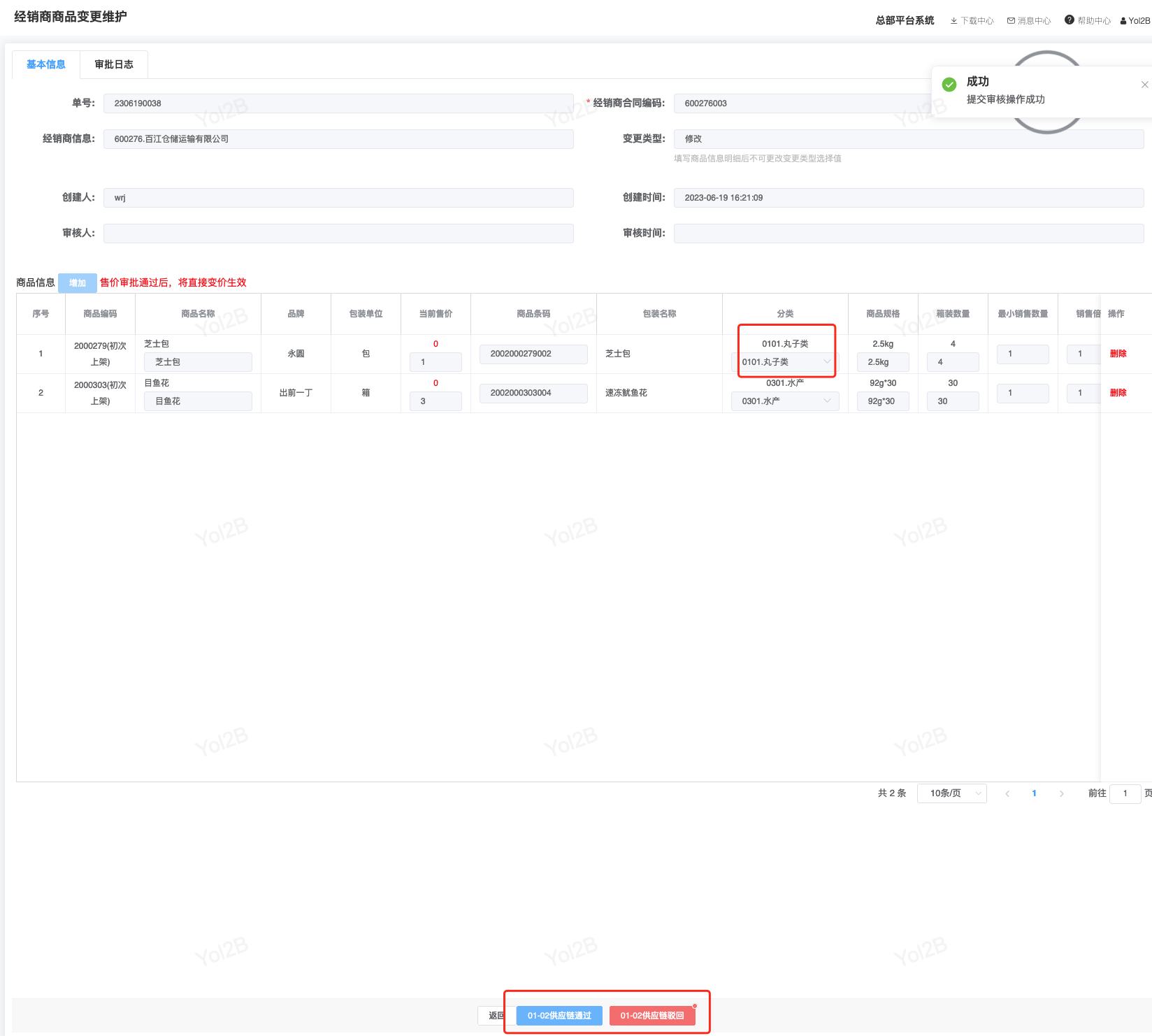Click the 单号 input field
Screen dimensions: 1152x1036
point(338,103)
